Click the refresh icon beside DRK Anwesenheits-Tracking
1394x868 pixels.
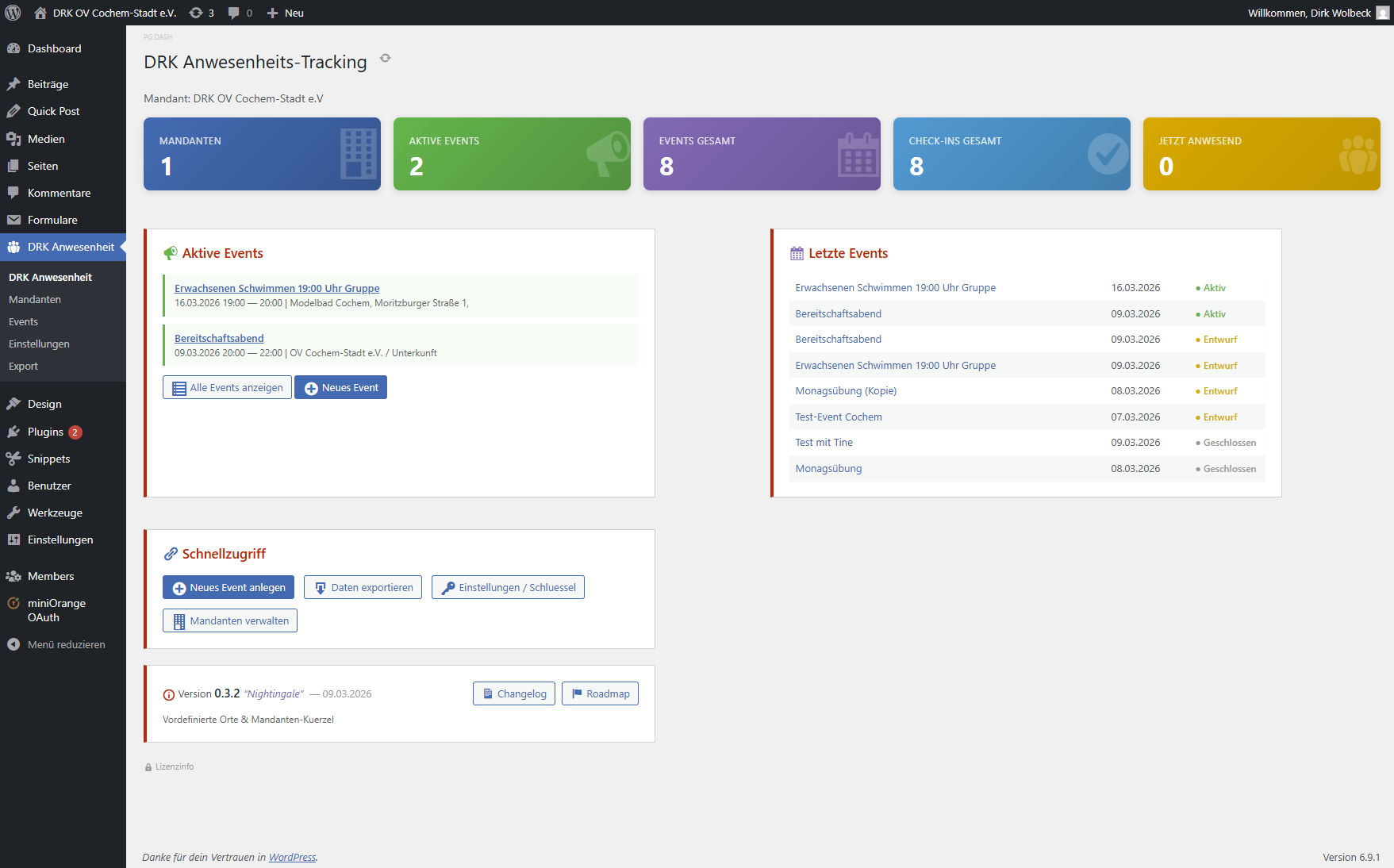point(386,58)
